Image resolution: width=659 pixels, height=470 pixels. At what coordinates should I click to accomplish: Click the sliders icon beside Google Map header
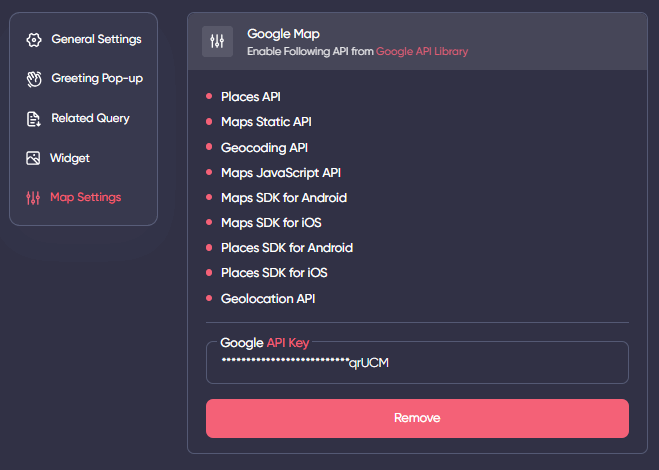click(x=217, y=41)
